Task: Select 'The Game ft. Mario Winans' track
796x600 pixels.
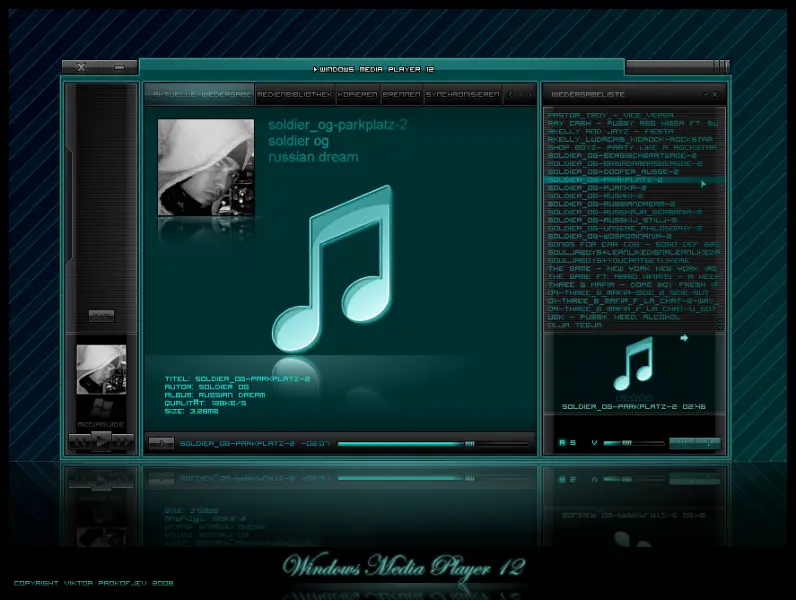Action: point(634,277)
